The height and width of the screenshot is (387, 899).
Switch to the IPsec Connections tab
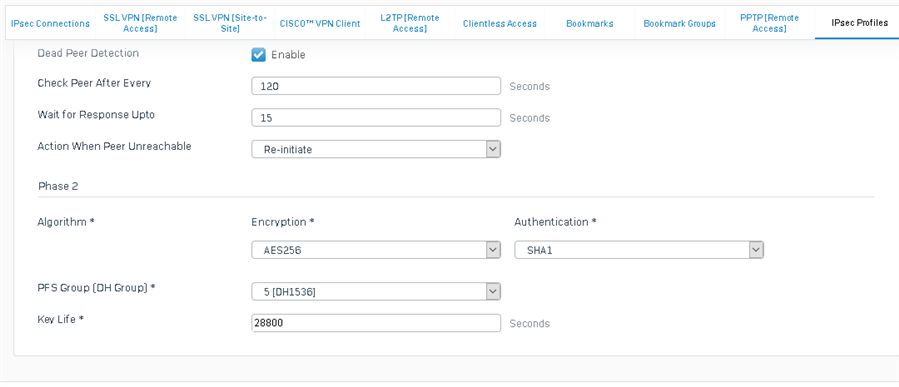tap(50, 24)
